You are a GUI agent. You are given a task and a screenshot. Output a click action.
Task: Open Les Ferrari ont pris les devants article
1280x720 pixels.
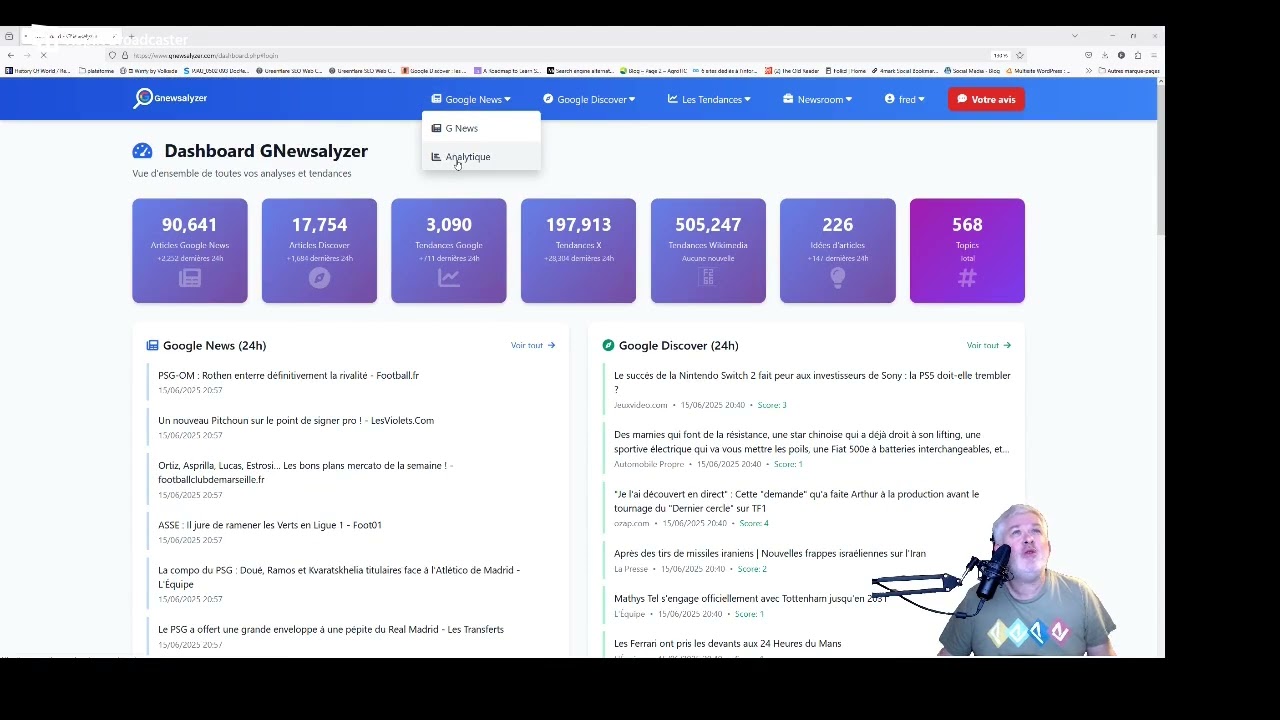coord(727,643)
